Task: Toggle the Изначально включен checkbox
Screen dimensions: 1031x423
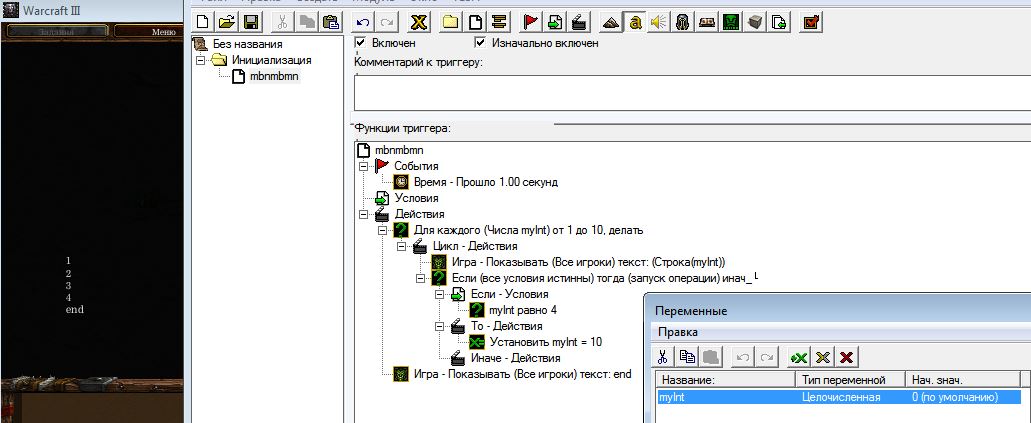Action: pos(480,43)
